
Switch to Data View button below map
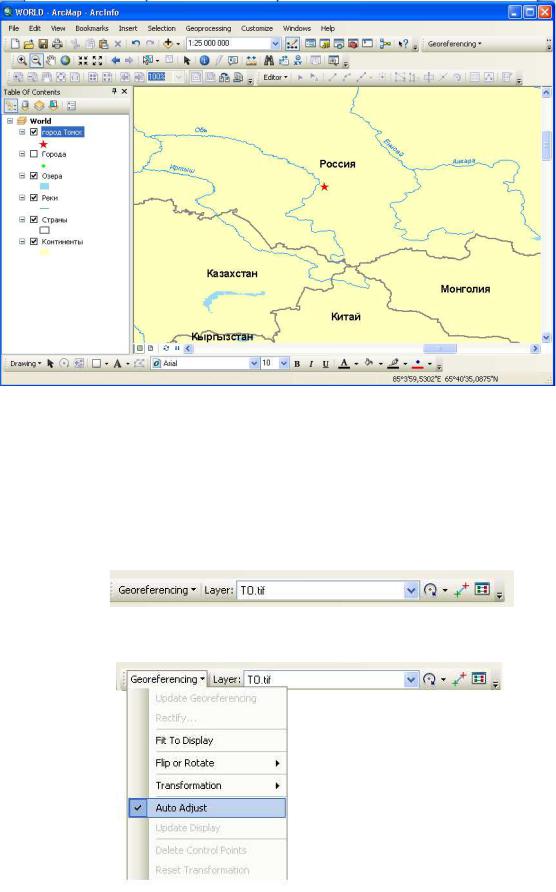click(140, 348)
